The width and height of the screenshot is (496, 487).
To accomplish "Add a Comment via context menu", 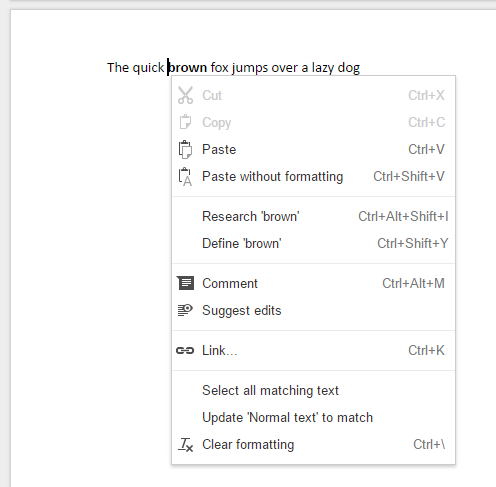I will 313,283.
